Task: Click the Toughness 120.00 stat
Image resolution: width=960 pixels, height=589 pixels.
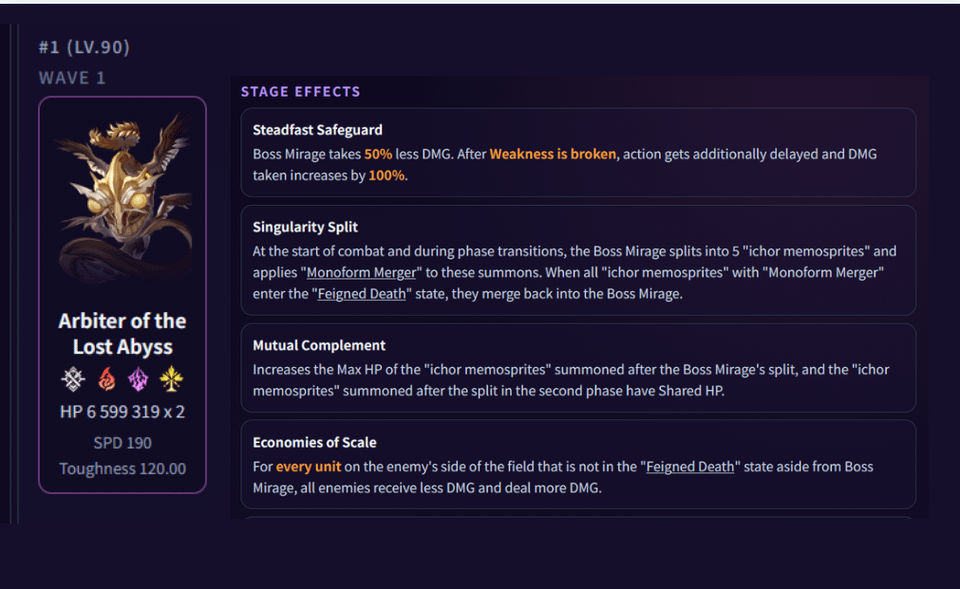Action: [122, 469]
